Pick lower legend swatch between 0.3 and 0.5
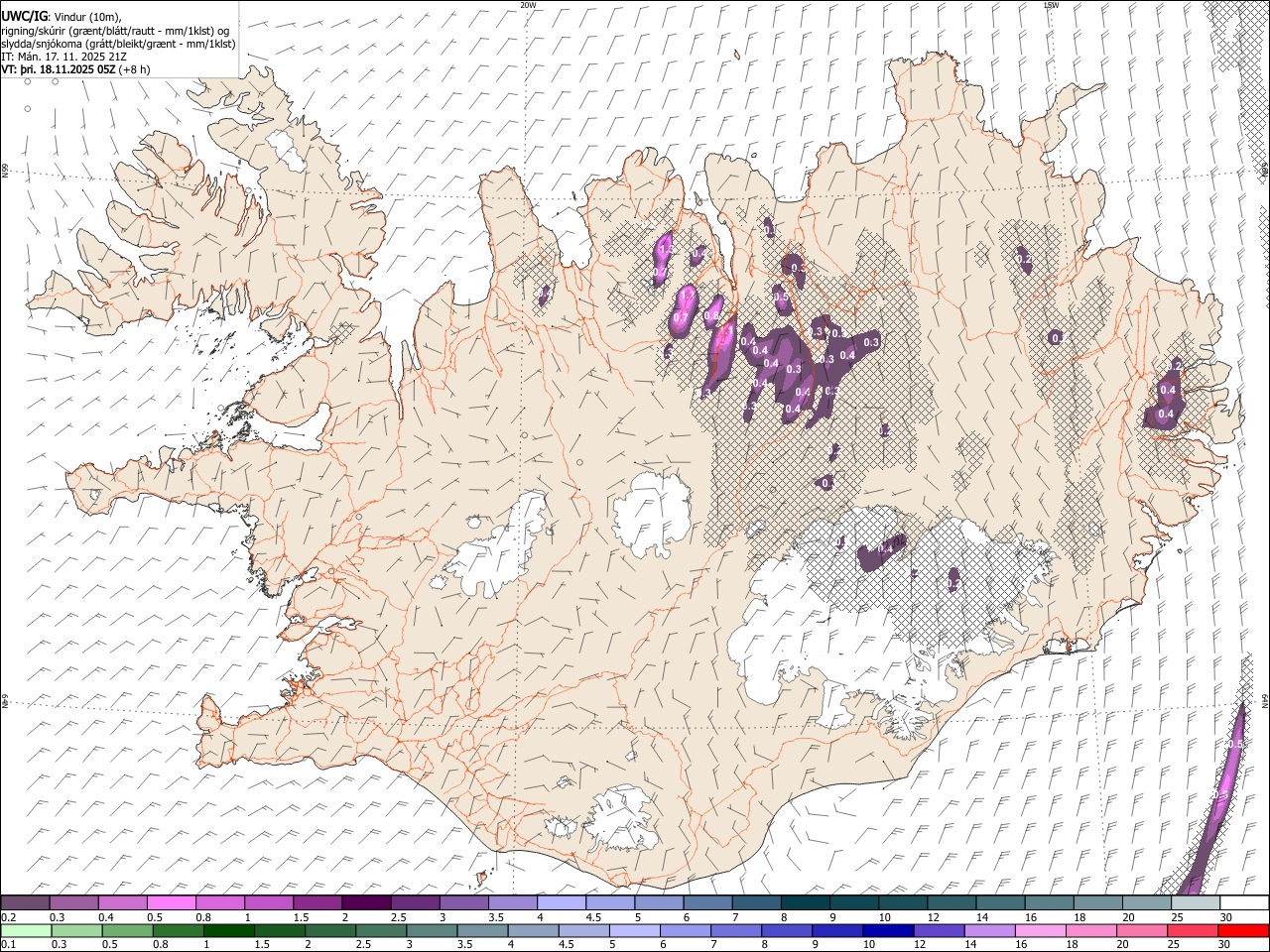Viewport: 1270px width, 952px height. pos(76,930)
